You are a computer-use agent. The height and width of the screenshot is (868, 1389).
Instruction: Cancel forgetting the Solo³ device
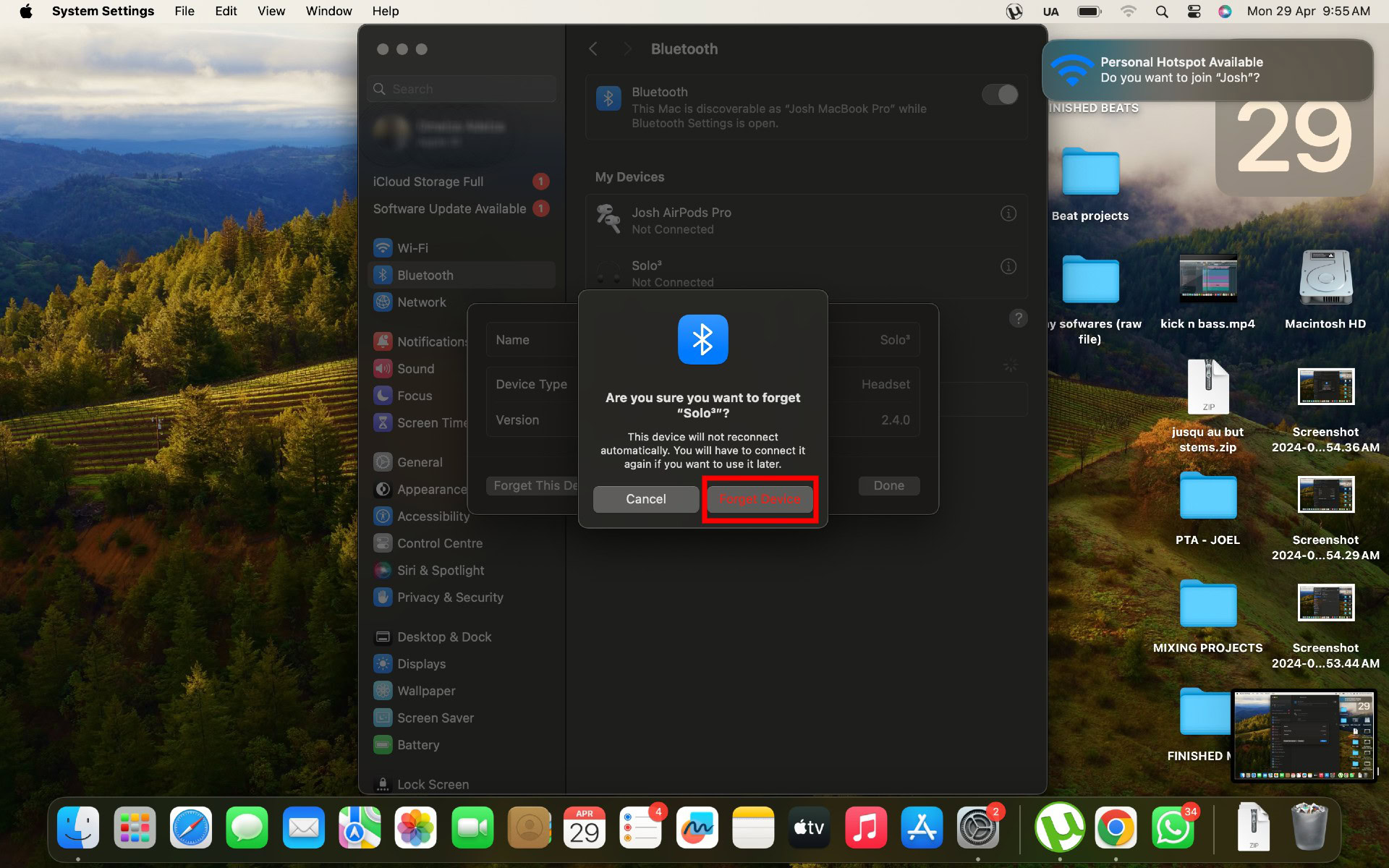[x=646, y=498]
